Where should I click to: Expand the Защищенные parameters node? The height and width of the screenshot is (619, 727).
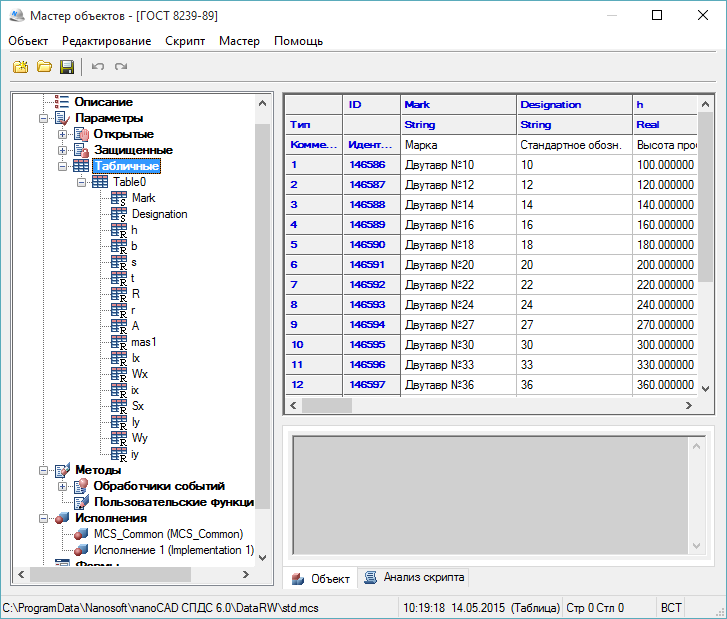[x=62, y=150]
